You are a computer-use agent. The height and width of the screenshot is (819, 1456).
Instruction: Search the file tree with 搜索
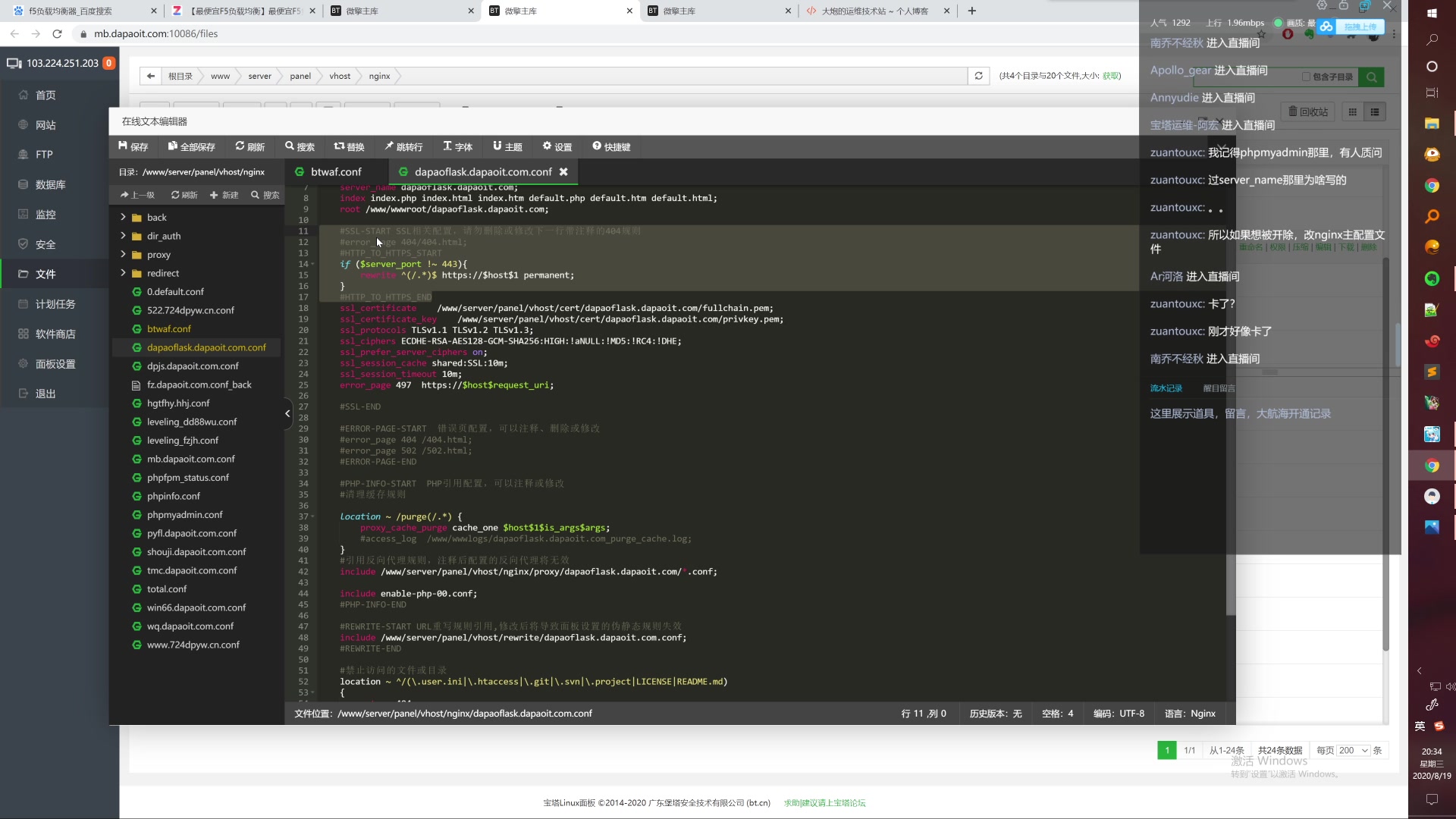point(265,195)
